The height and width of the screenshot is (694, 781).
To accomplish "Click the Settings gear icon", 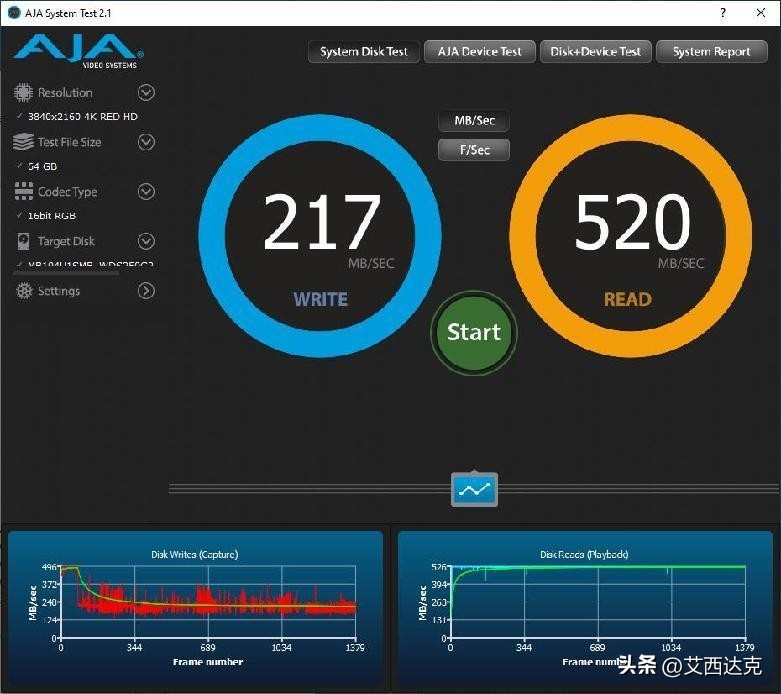I will 24,291.
